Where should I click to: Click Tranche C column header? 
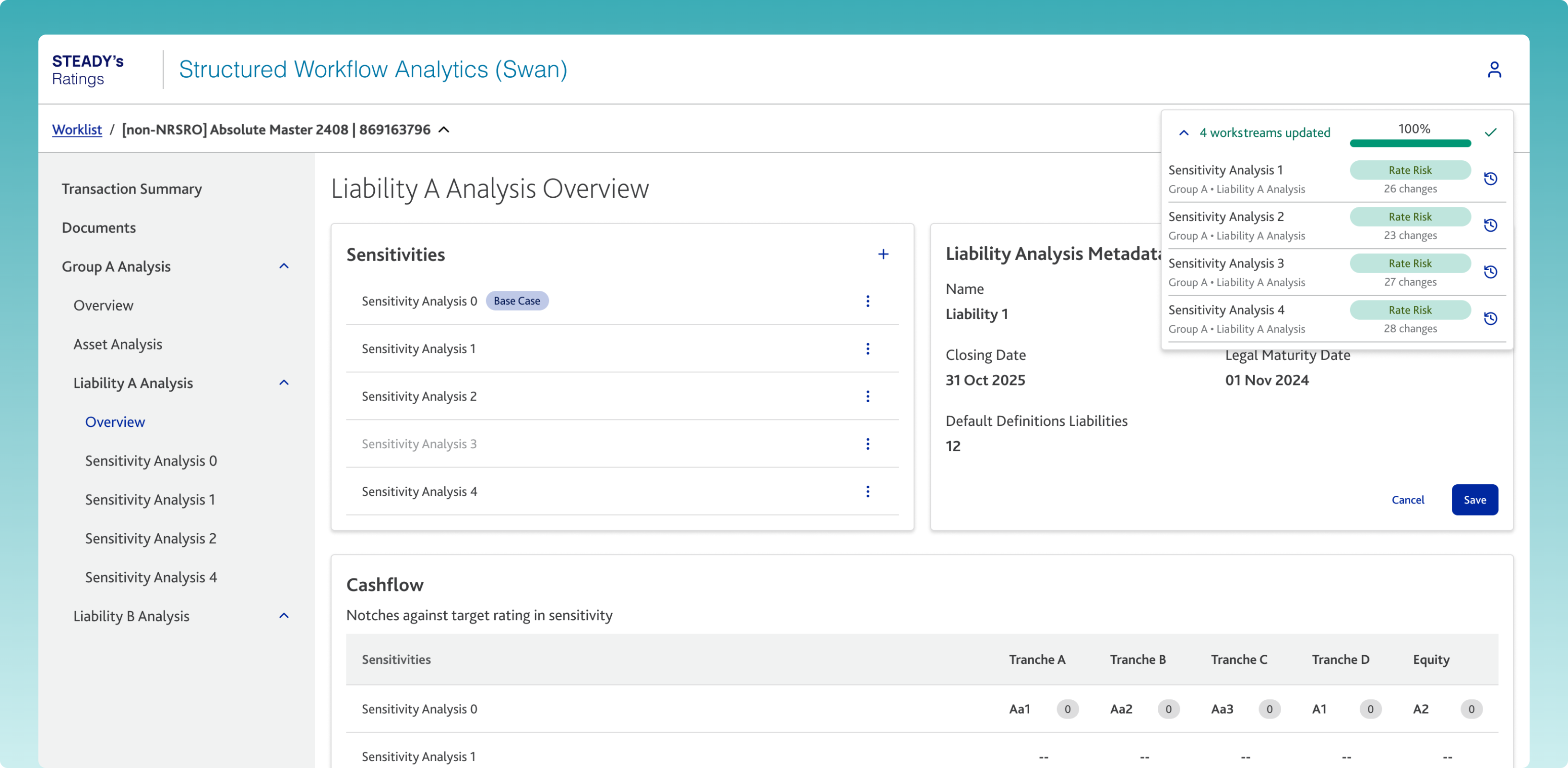[1239, 659]
